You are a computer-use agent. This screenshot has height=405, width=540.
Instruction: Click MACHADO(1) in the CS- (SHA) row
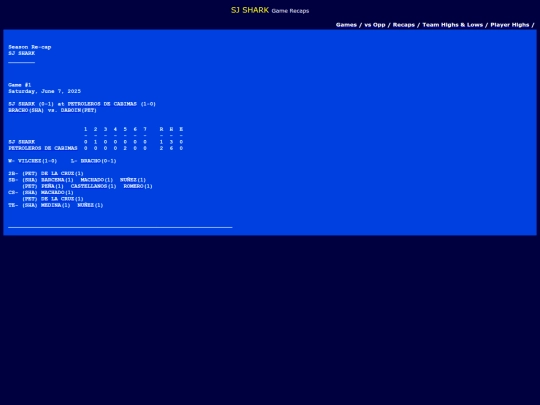(x=57, y=192)
